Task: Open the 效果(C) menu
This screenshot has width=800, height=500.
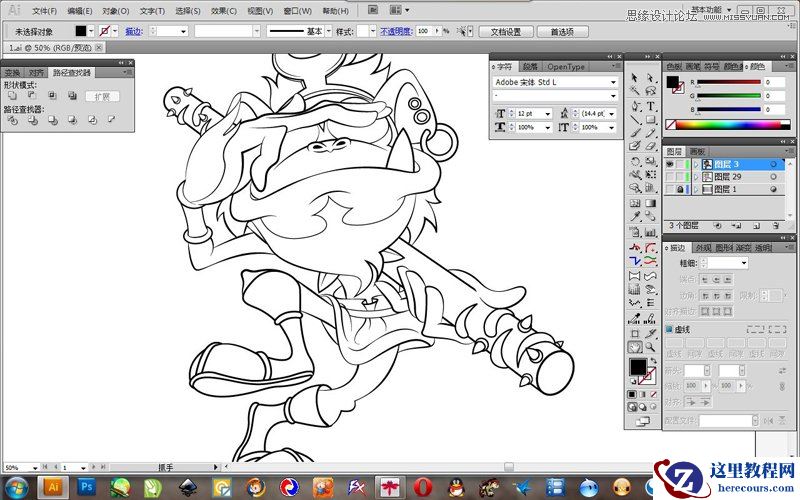Action: [223, 11]
